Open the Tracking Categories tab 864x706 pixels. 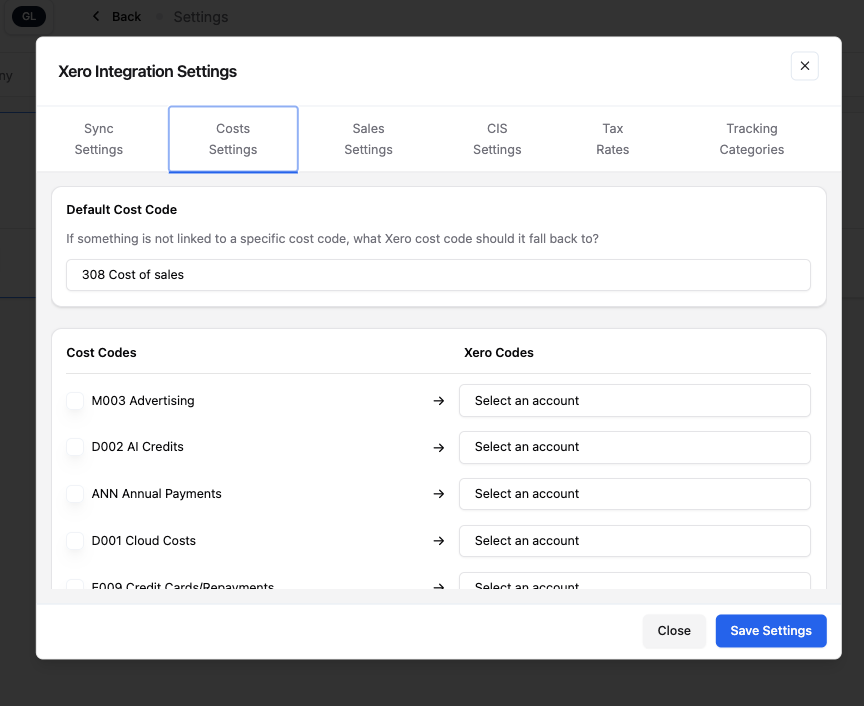[752, 139]
